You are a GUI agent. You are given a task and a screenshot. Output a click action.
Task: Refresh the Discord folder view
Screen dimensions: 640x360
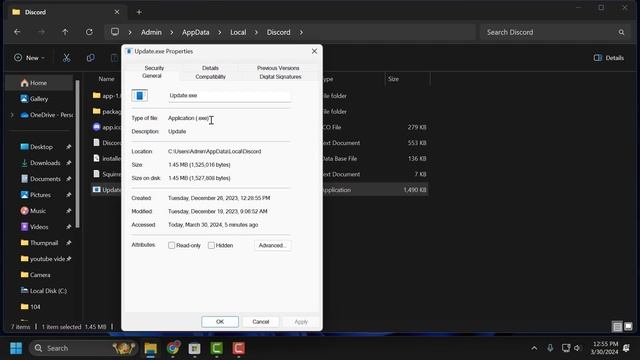point(89,32)
